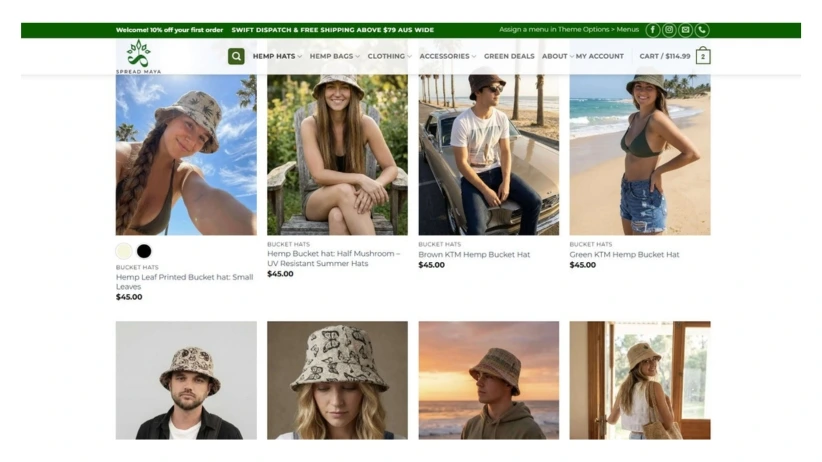Open the Instagram social icon

coord(669,30)
